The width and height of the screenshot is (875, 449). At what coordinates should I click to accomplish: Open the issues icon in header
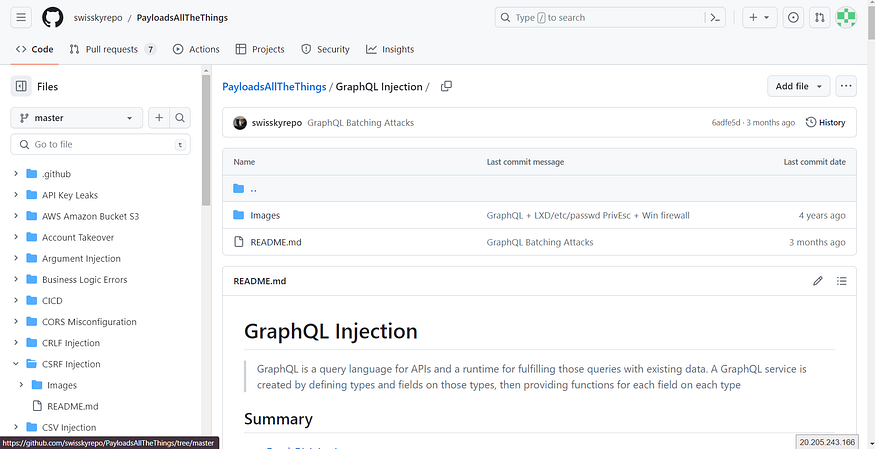793,17
